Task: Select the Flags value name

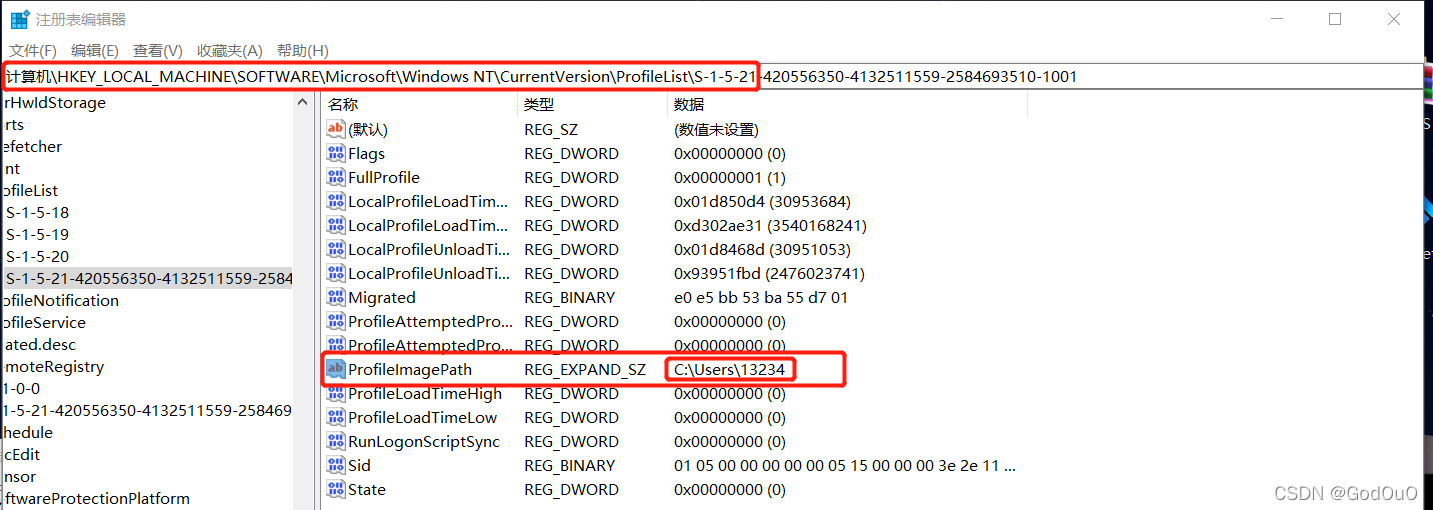Action: (x=366, y=153)
